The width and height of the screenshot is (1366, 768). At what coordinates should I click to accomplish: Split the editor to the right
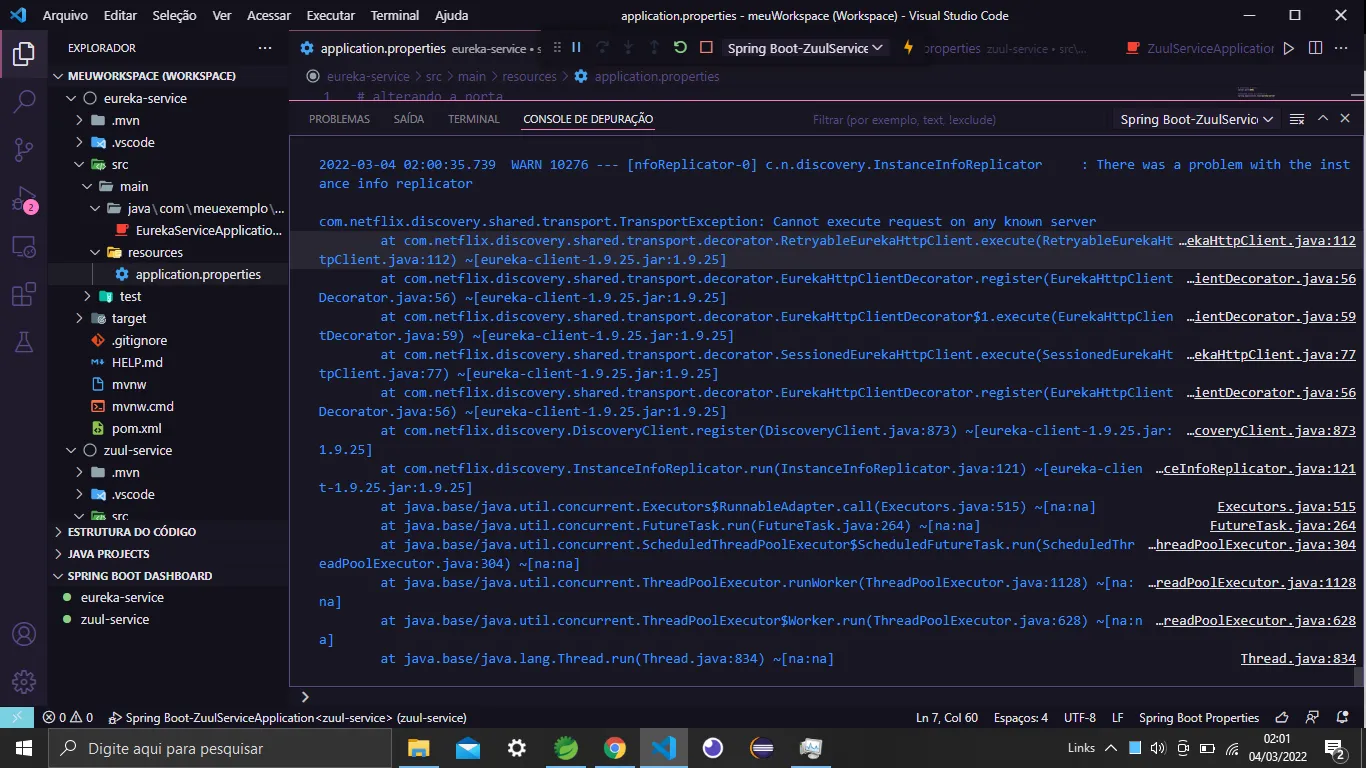coord(1315,48)
